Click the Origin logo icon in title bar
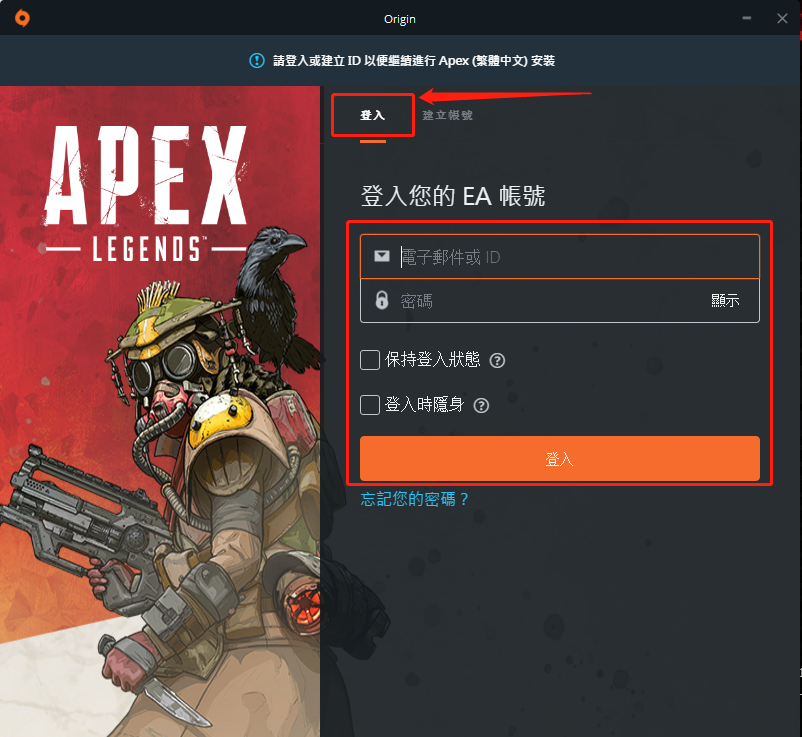802x737 pixels. [22, 18]
